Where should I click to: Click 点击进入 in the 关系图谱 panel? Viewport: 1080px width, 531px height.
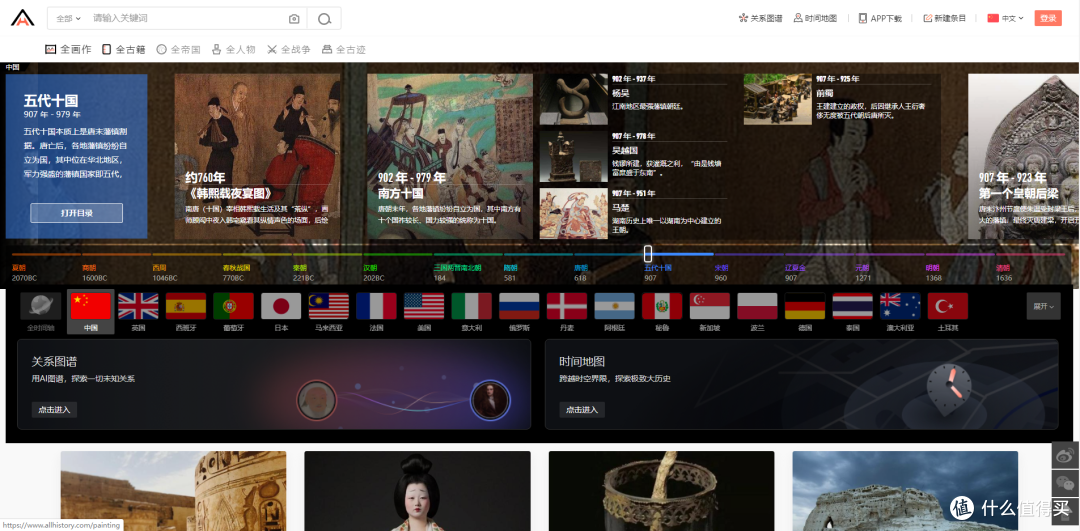point(54,409)
